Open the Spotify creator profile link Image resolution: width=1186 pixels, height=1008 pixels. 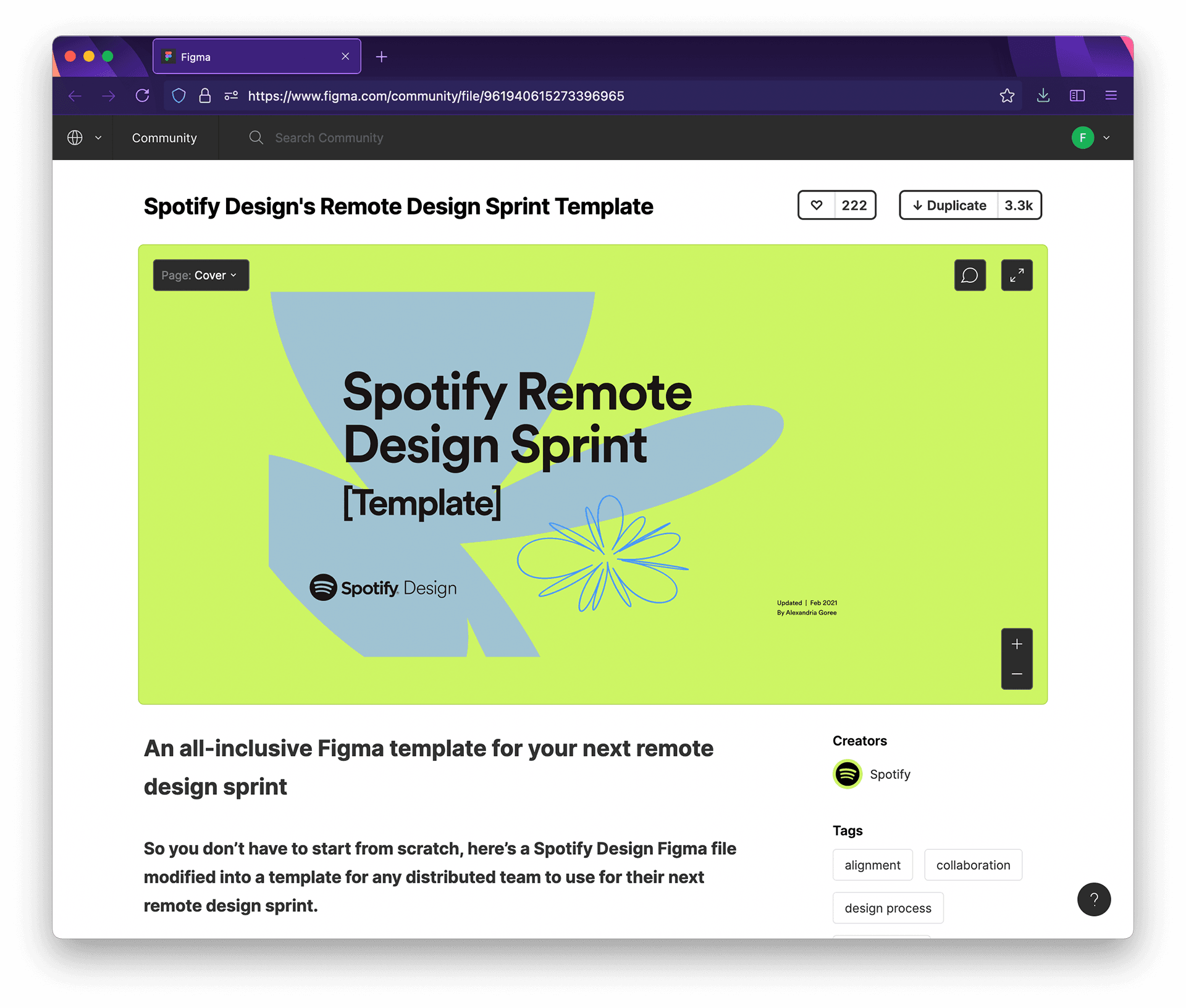pos(889,774)
